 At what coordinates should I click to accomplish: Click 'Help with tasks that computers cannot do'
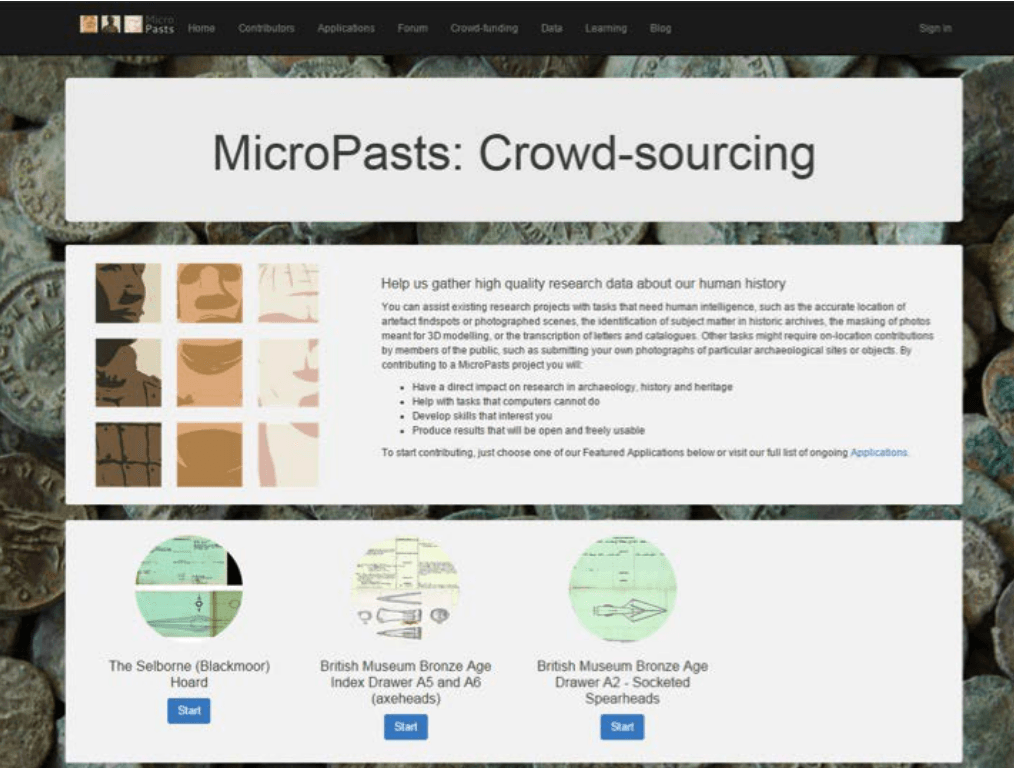(x=506, y=401)
